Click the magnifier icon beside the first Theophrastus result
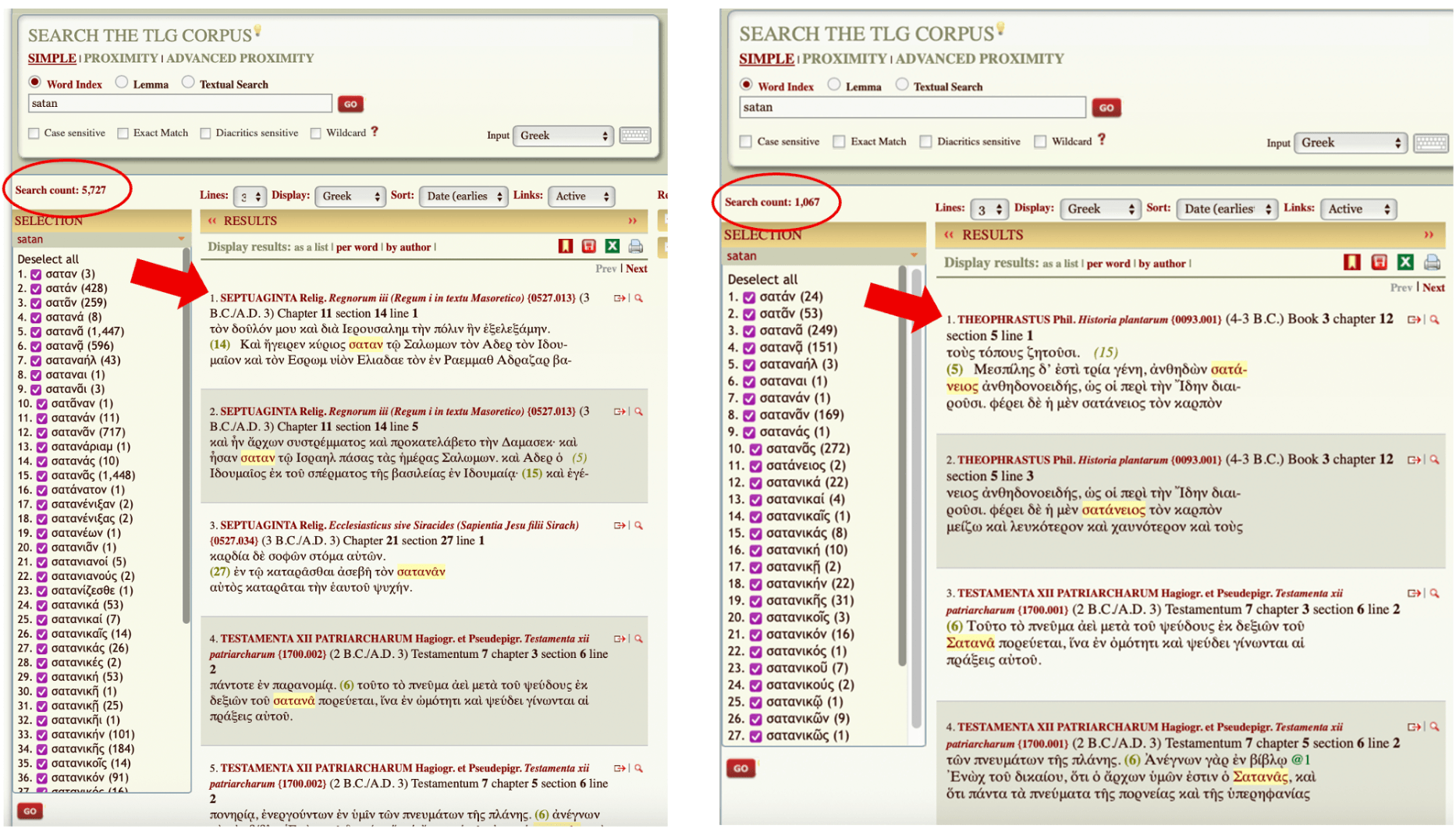 click(1435, 319)
